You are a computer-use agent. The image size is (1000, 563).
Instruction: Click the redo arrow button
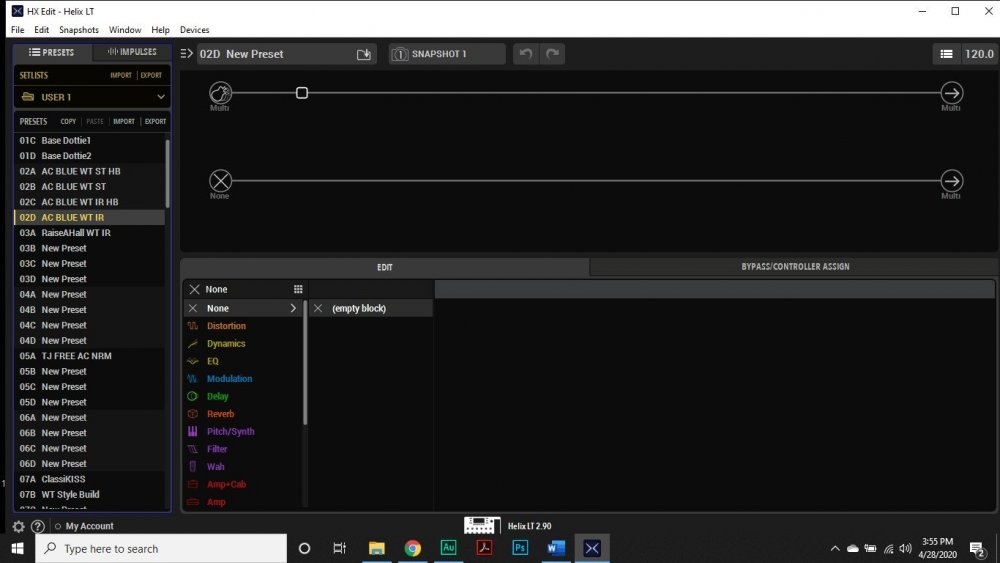552,54
